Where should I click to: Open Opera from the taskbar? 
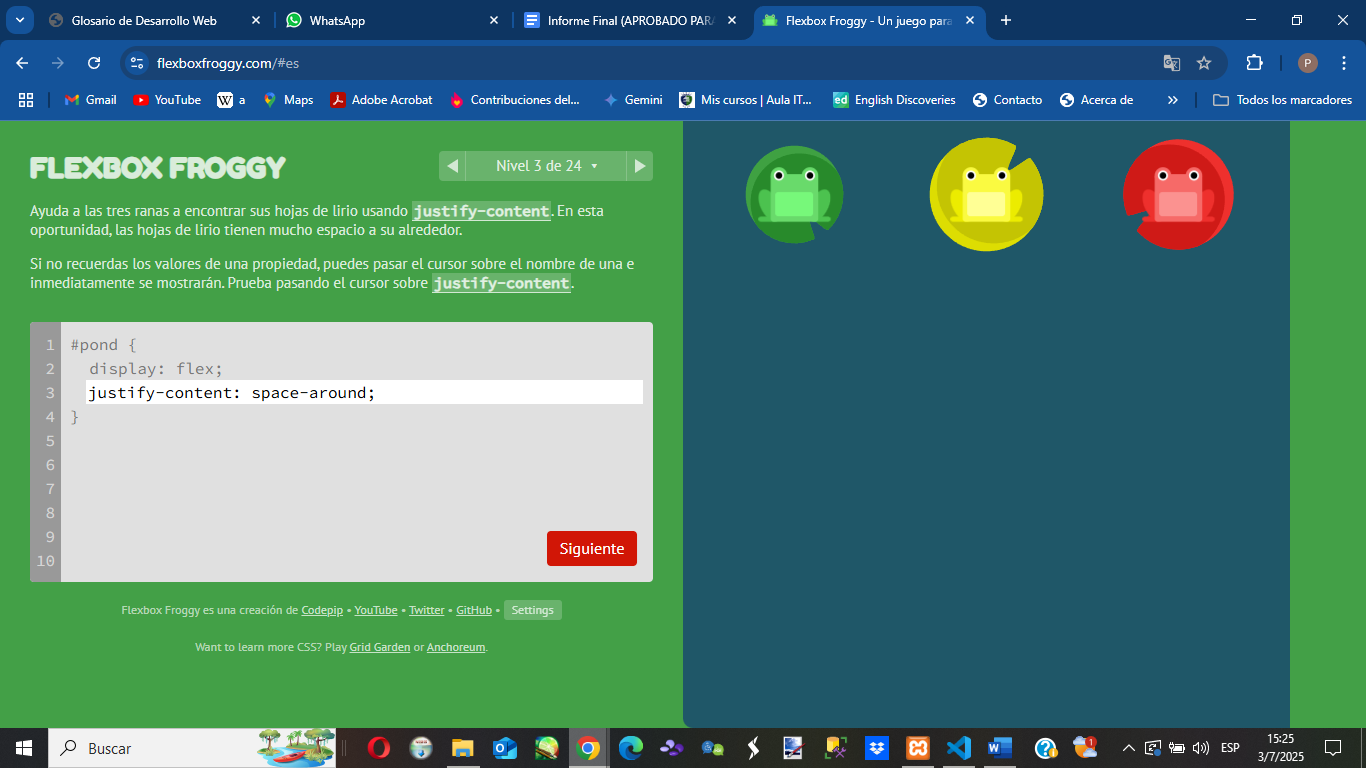(x=378, y=748)
